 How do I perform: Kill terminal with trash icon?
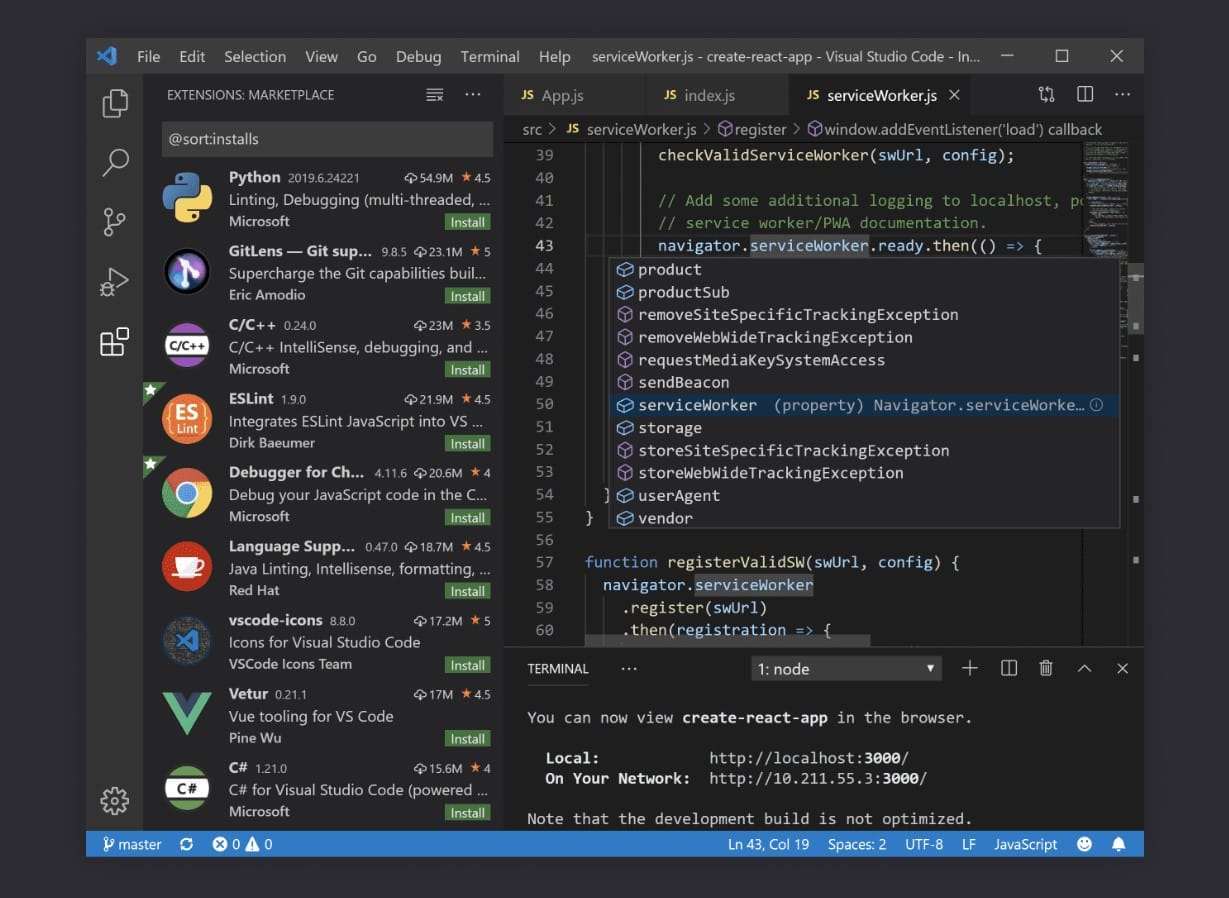[1046, 668]
